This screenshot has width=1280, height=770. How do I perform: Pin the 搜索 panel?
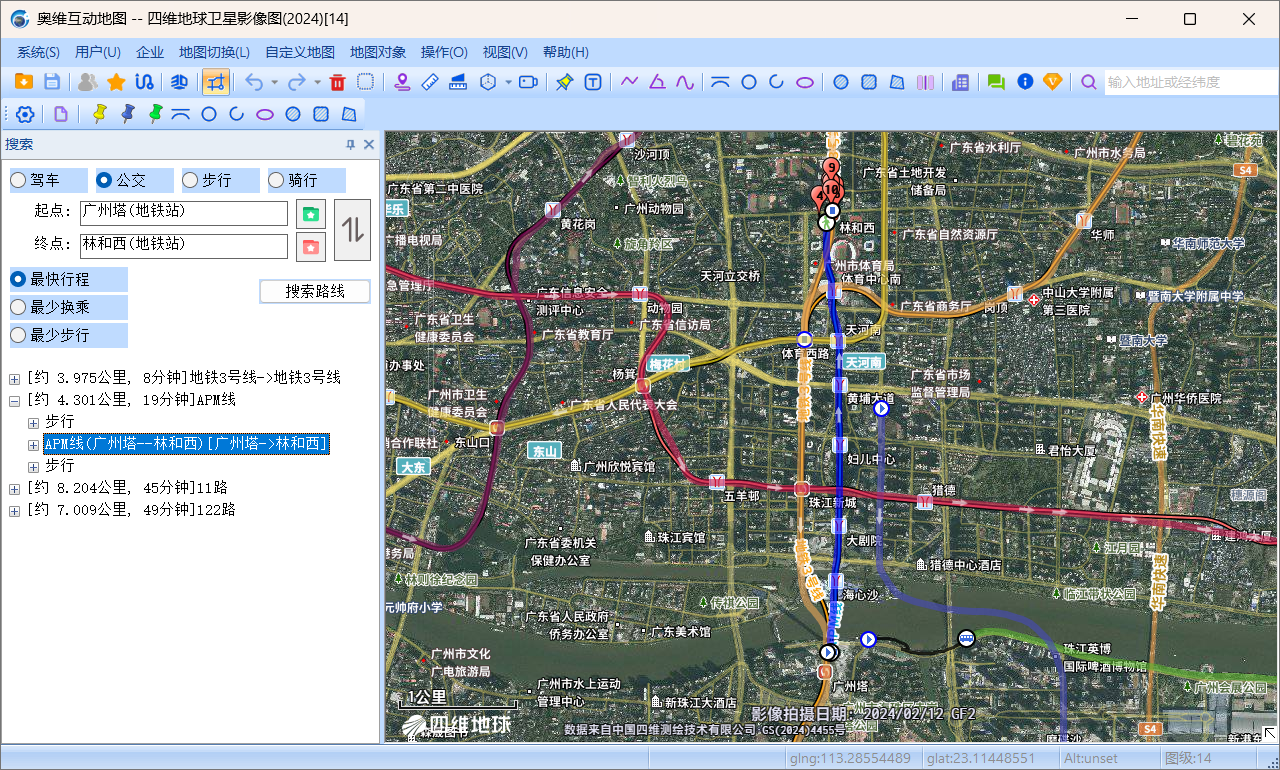[351, 145]
